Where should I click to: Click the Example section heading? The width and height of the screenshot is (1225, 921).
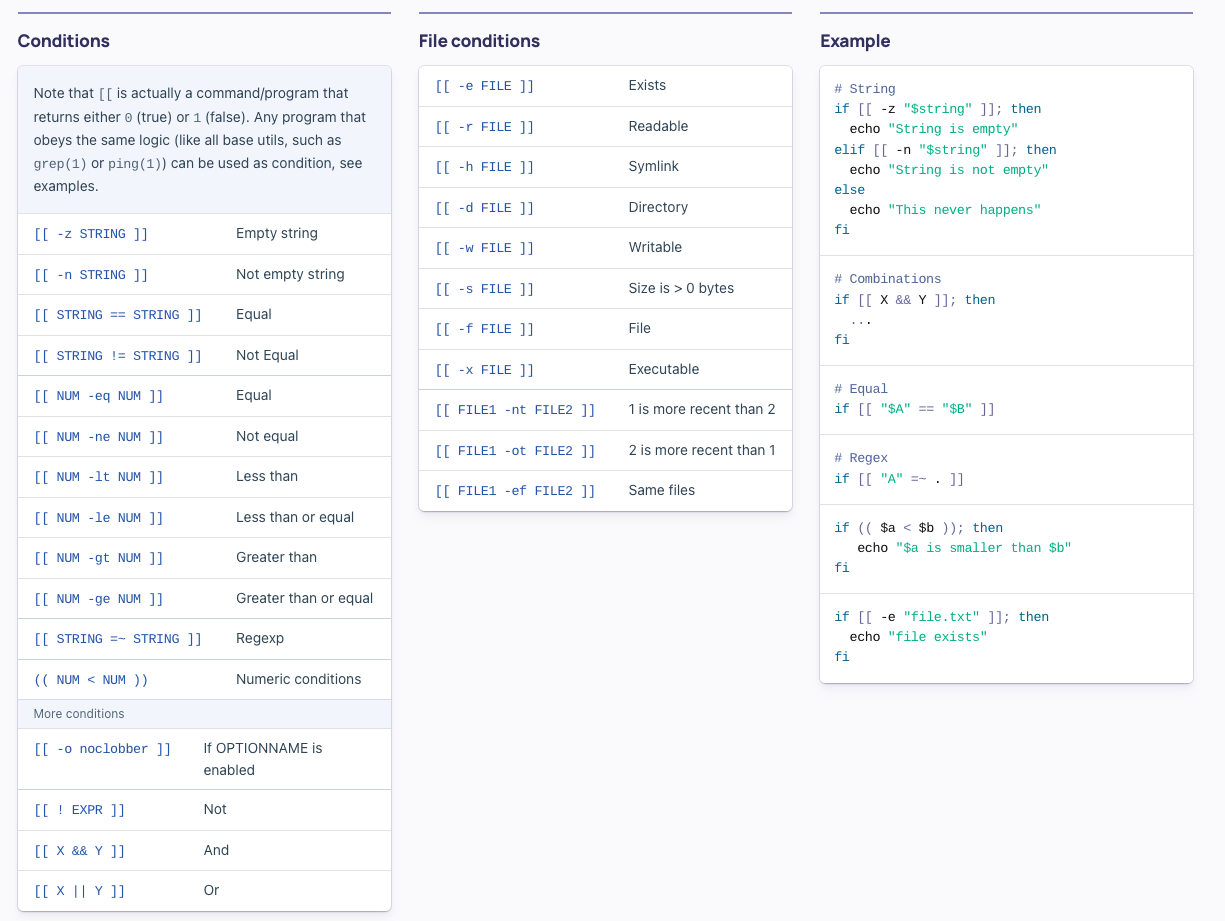coord(855,41)
